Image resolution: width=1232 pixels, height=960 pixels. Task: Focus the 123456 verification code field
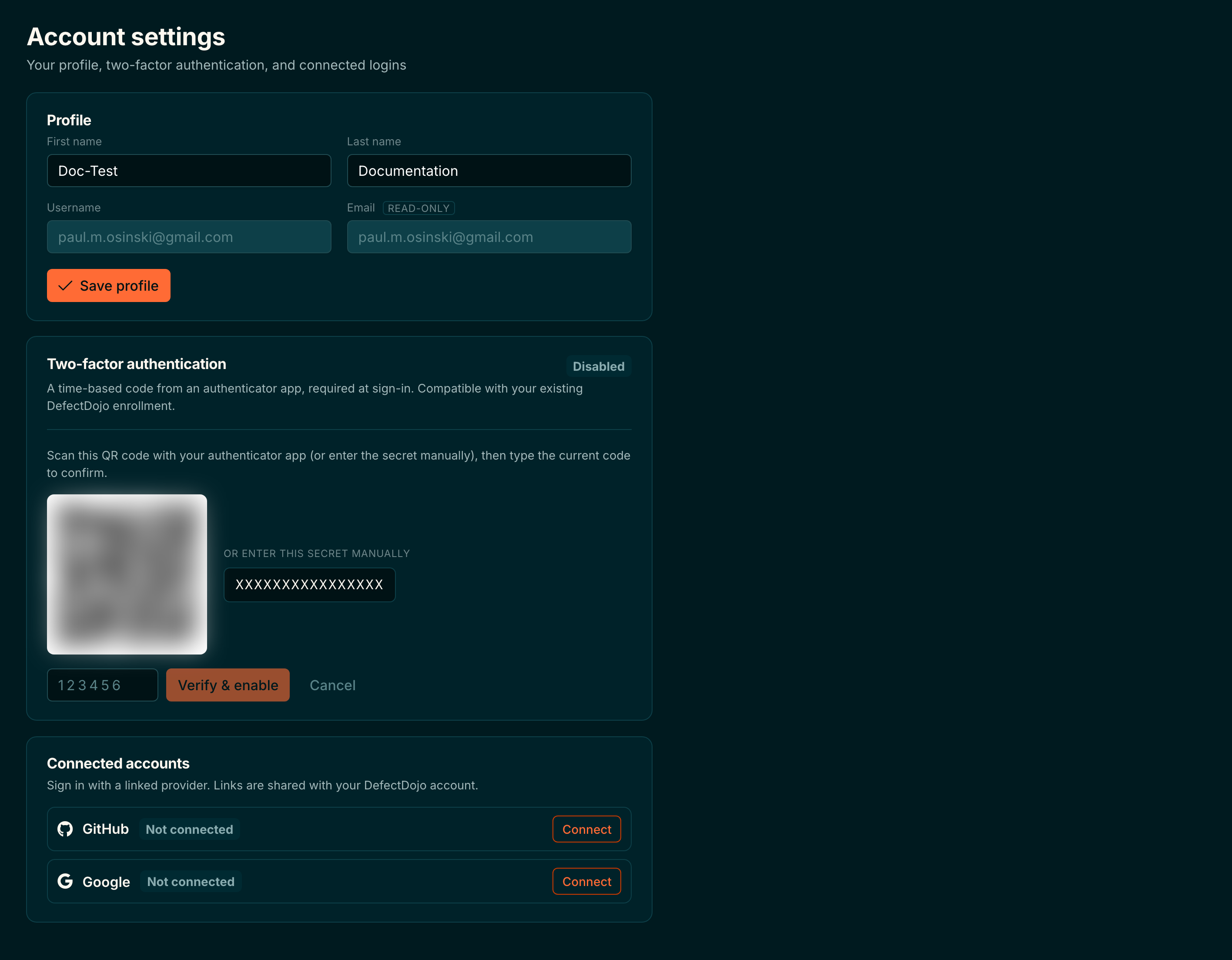pyautogui.click(x=103, y=685)
